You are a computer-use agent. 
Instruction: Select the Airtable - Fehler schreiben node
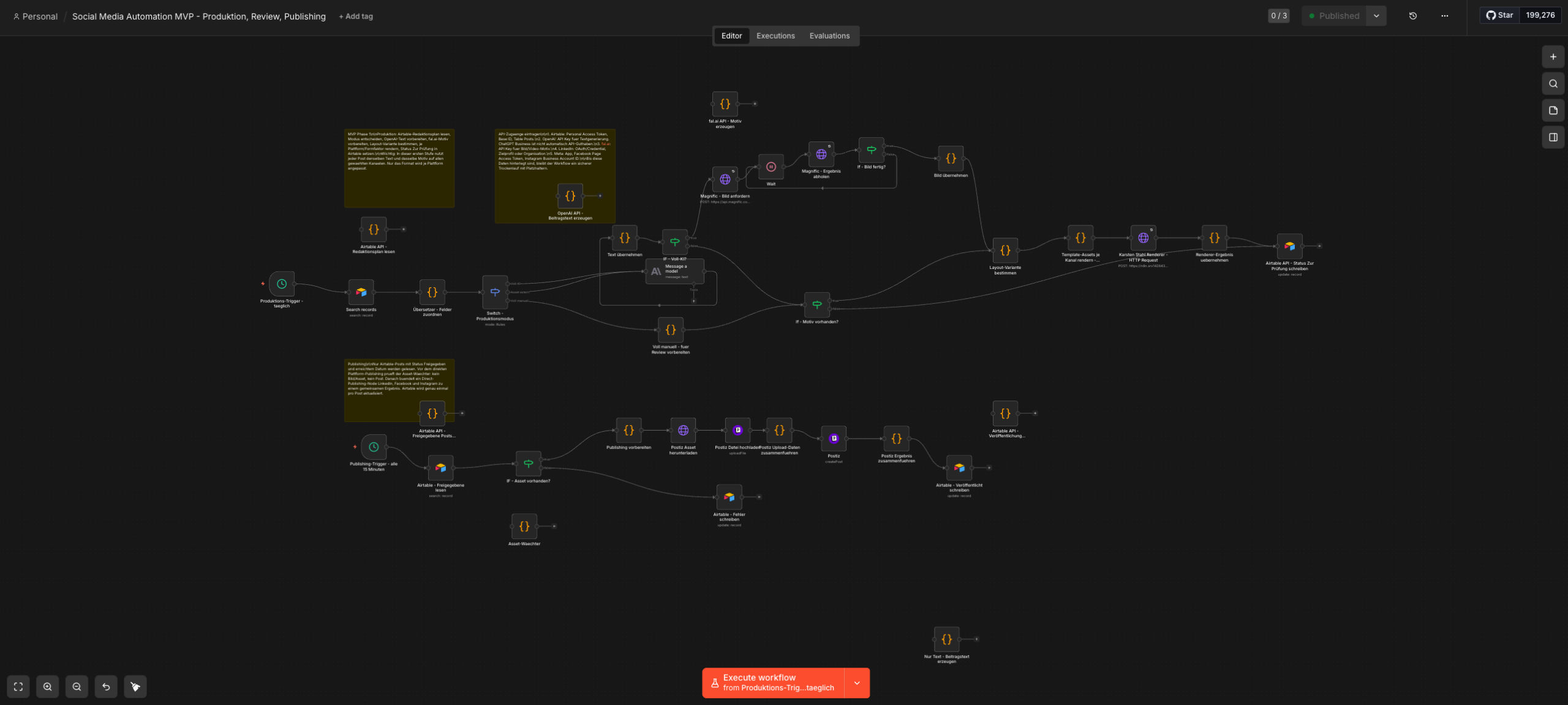(x=729, y=497)
